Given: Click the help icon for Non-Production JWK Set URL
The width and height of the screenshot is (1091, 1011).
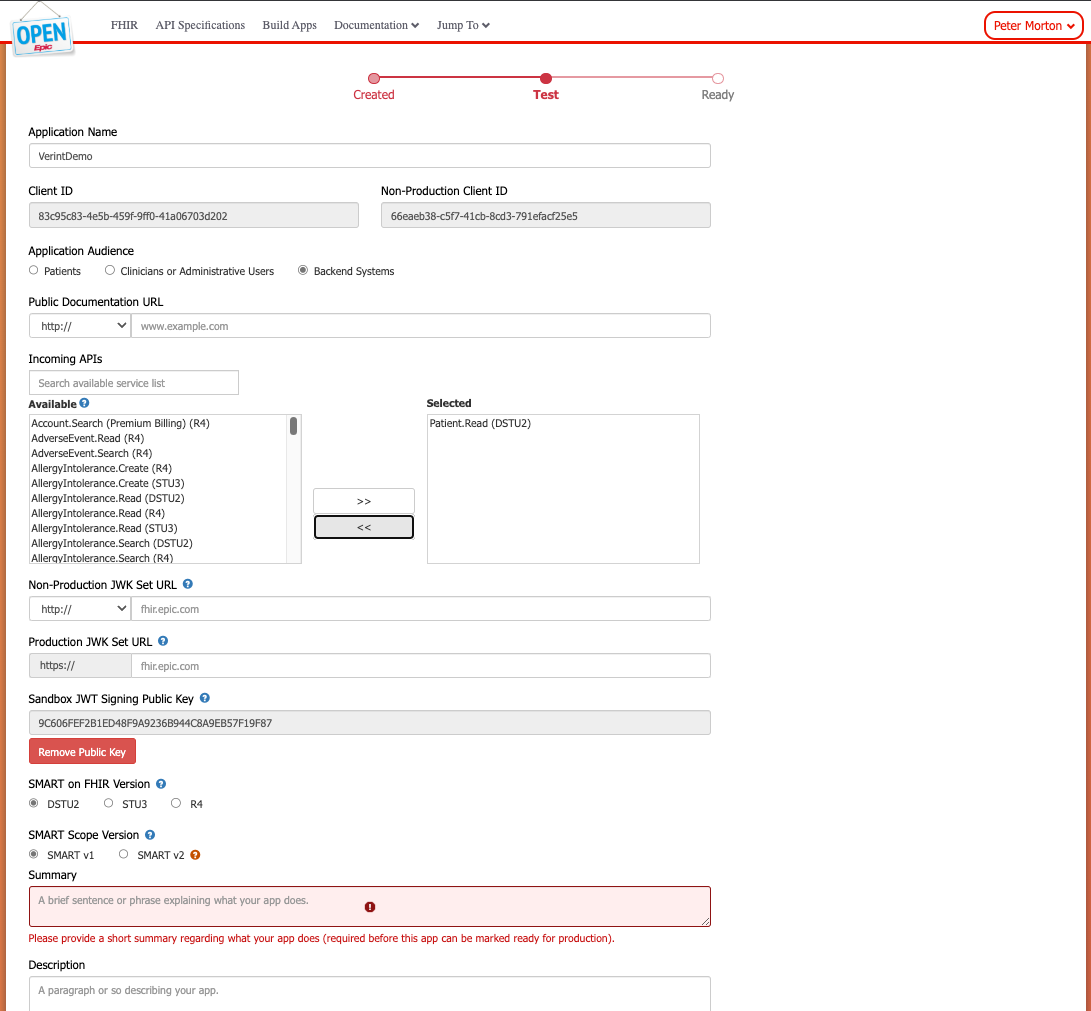Looking at the screenshot, I should click(x=187, y=584).
